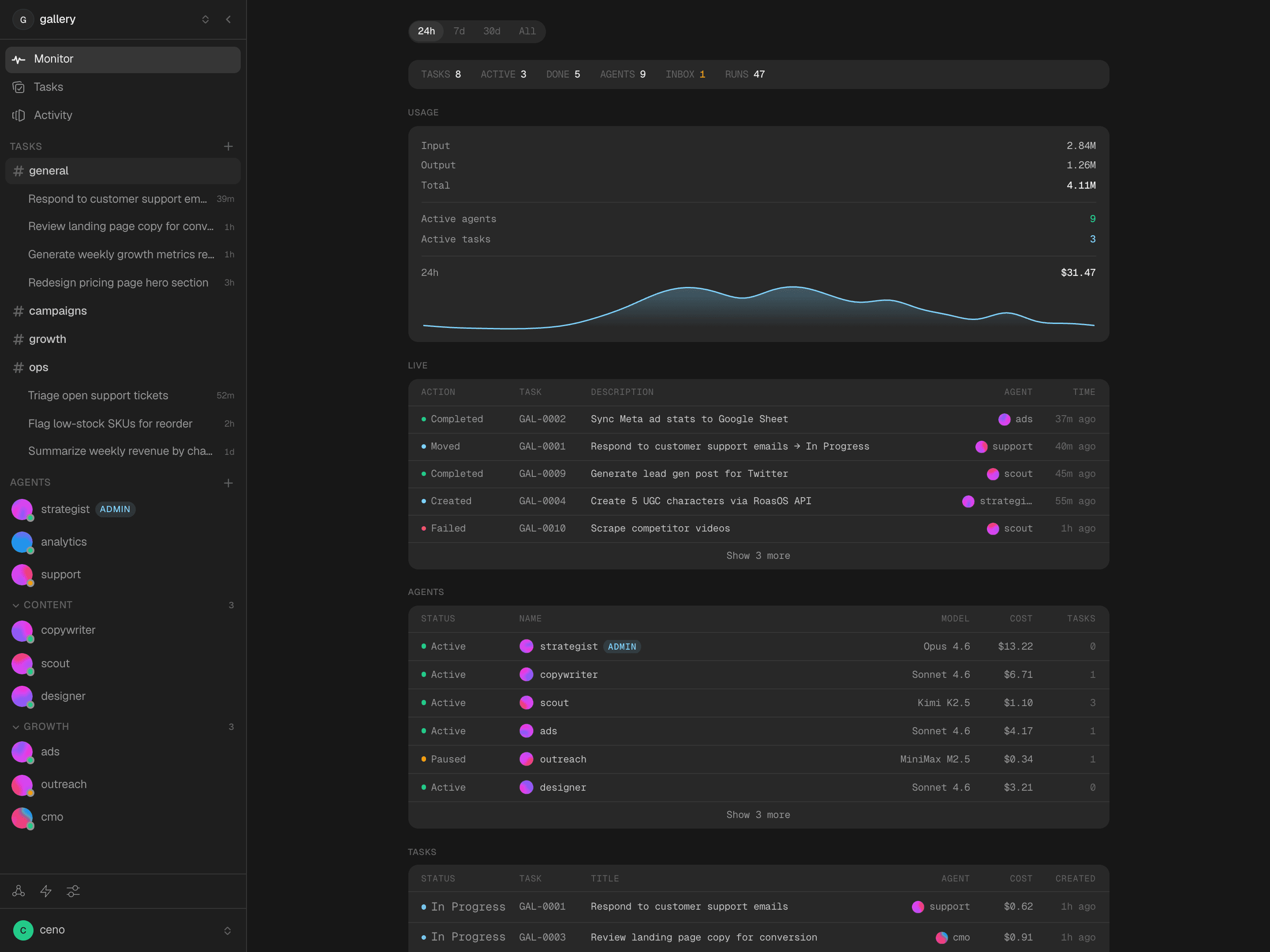
Task: Open the workspace switcher next to gallery
Action: [x=205, y=19]
